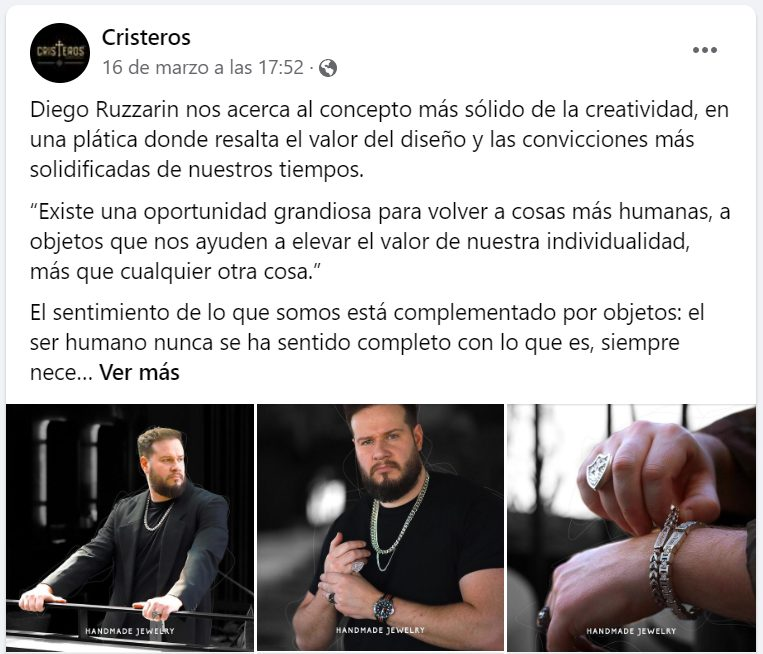Click Handmade Jewelry watermark on blazer photo
This screenshot has height=654, width=763.
coord(130,631)
